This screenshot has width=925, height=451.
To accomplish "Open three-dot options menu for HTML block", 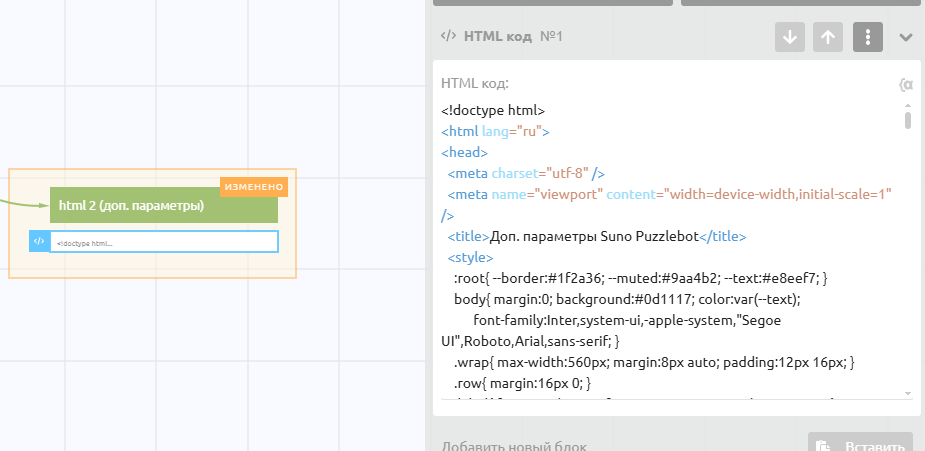I will (x=867, y=37).
